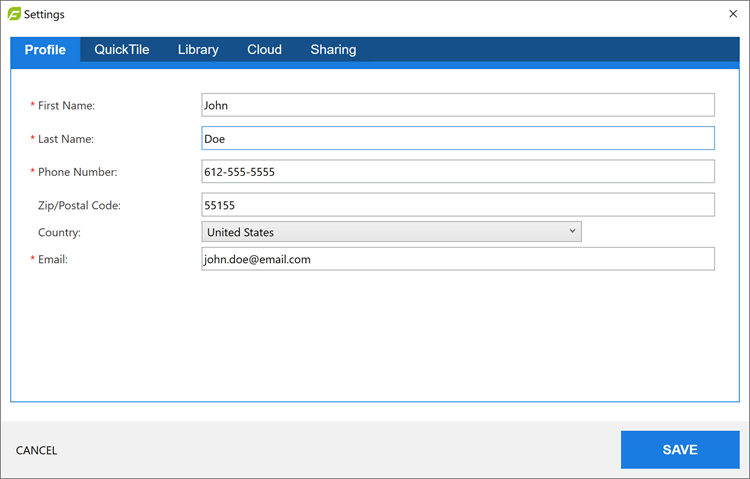Image resolution: width=750 pixels, height=479 pixels.
Task: Click the Email field with john.doe@email.com
Action: pyautogui.click(x=458, y=259)
